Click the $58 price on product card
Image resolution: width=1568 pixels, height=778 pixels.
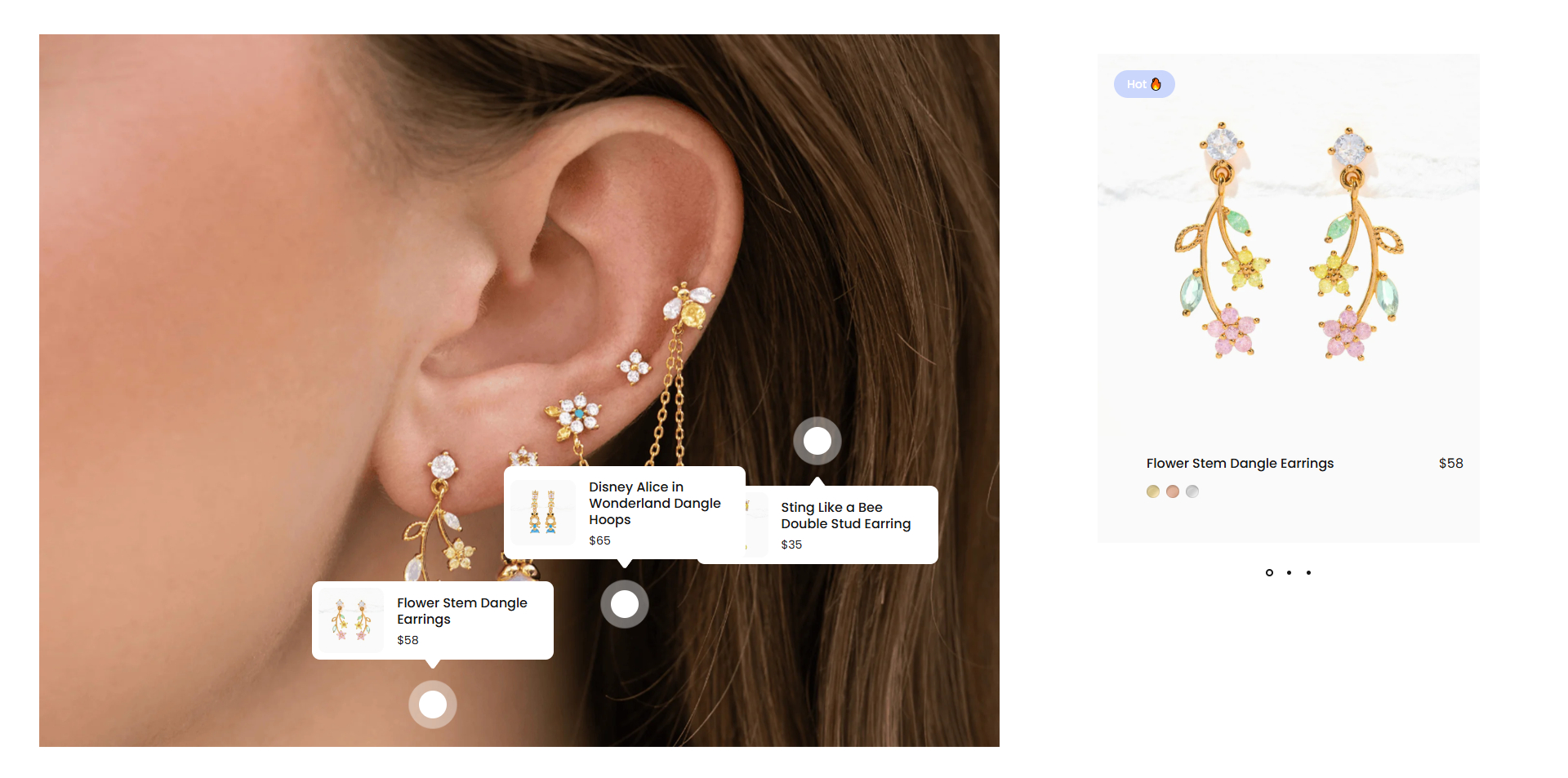[1451, 463]
